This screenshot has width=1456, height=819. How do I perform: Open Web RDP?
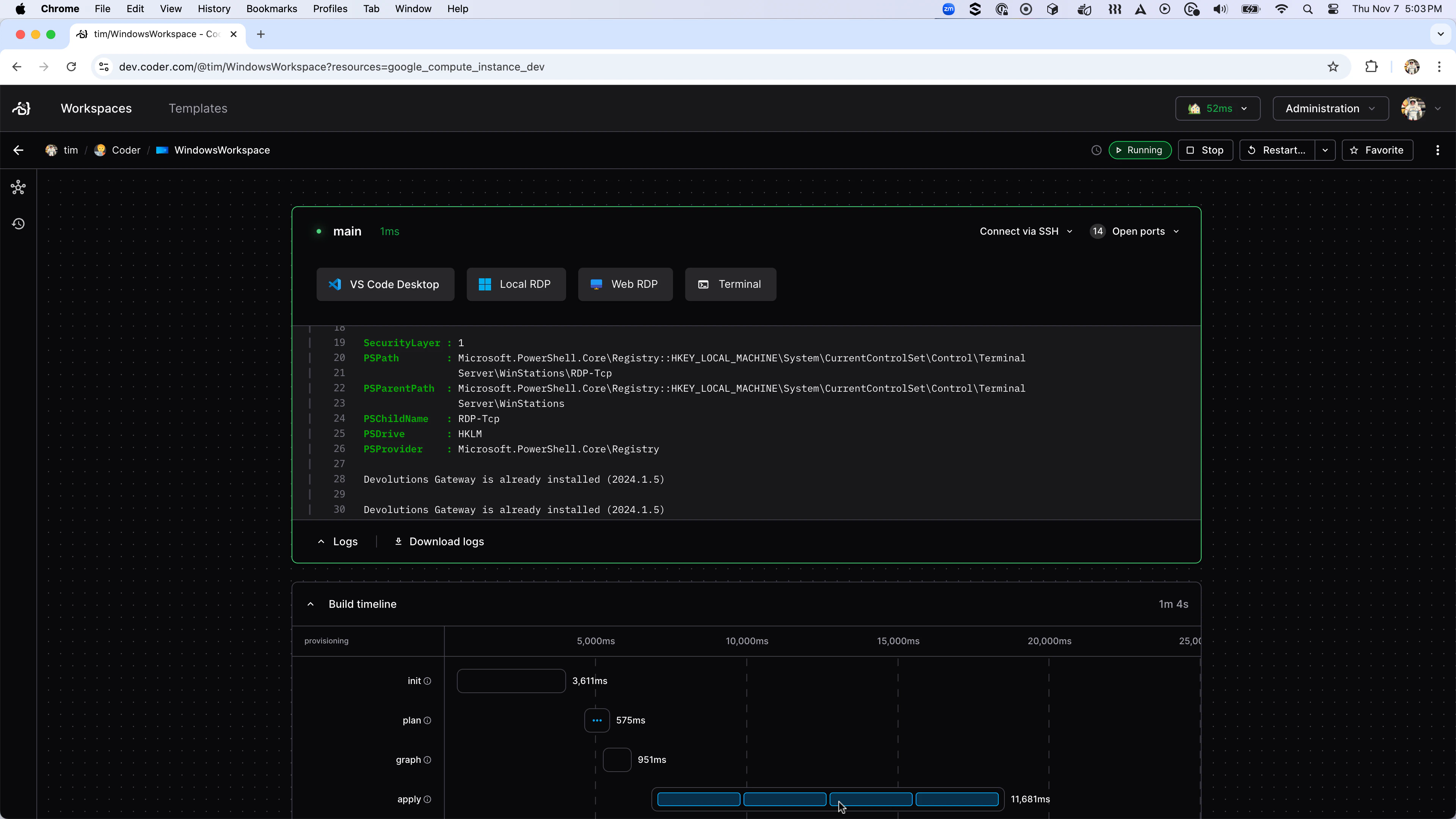pos(625,284)
